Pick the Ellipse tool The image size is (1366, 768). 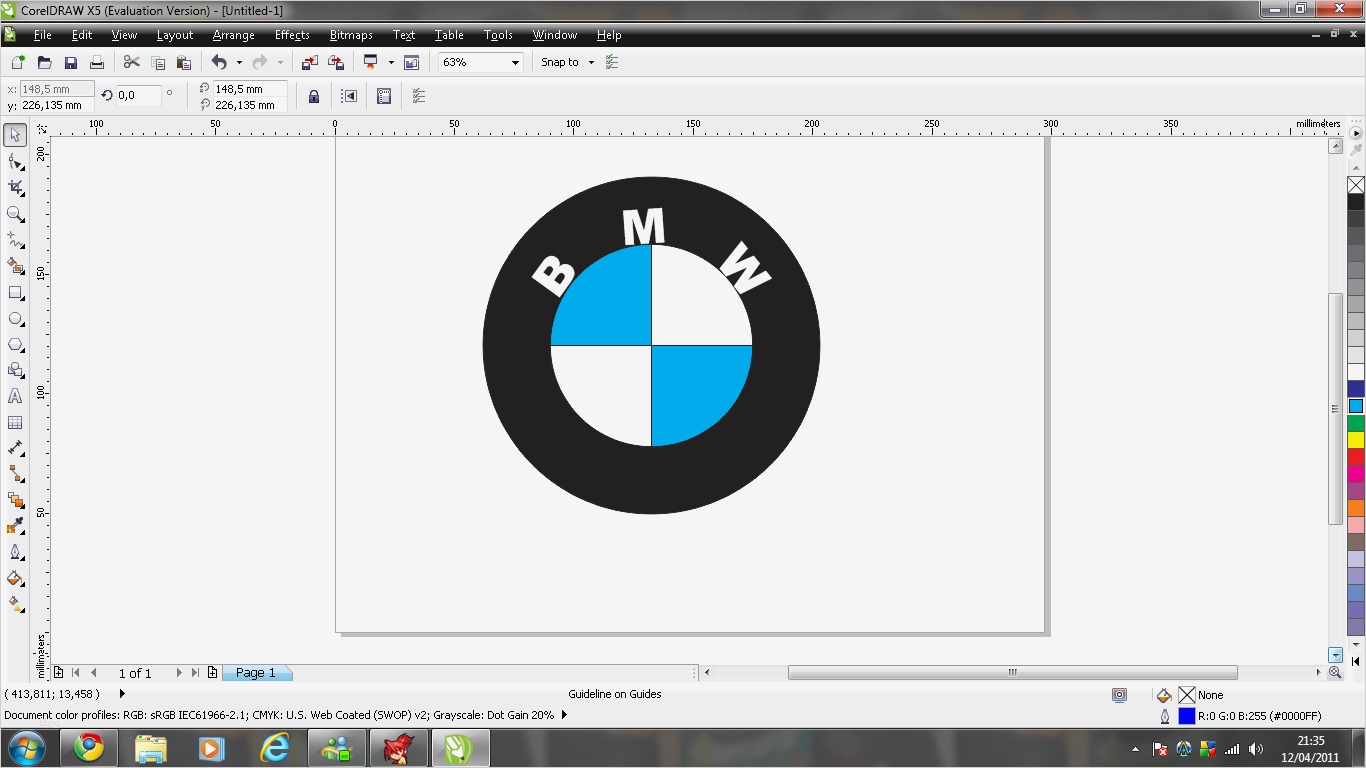tap(15, 318)
